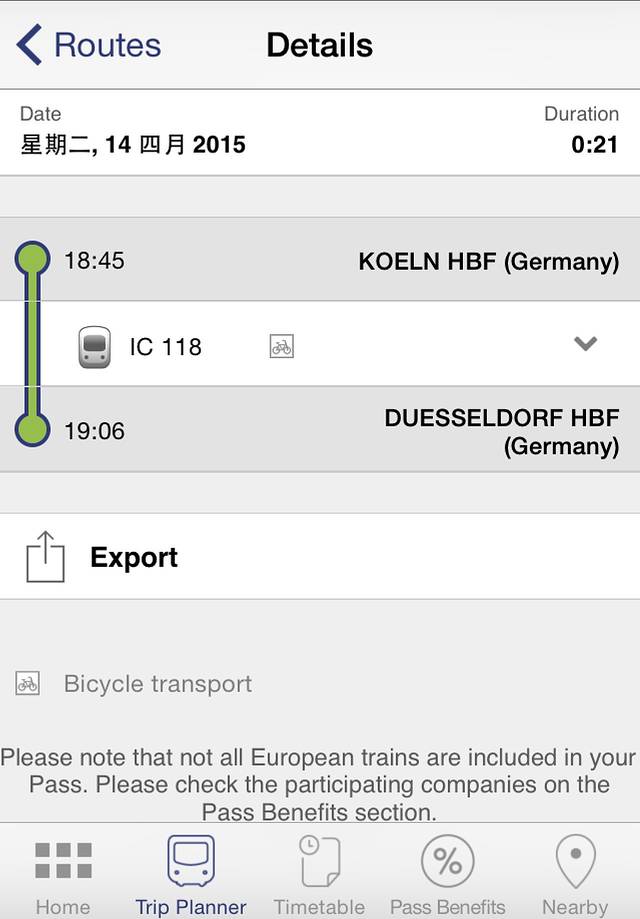The image size is (640, 919).
Task: Tap the bicycle icon on the IC 118 row
Action: coord(282,347)
